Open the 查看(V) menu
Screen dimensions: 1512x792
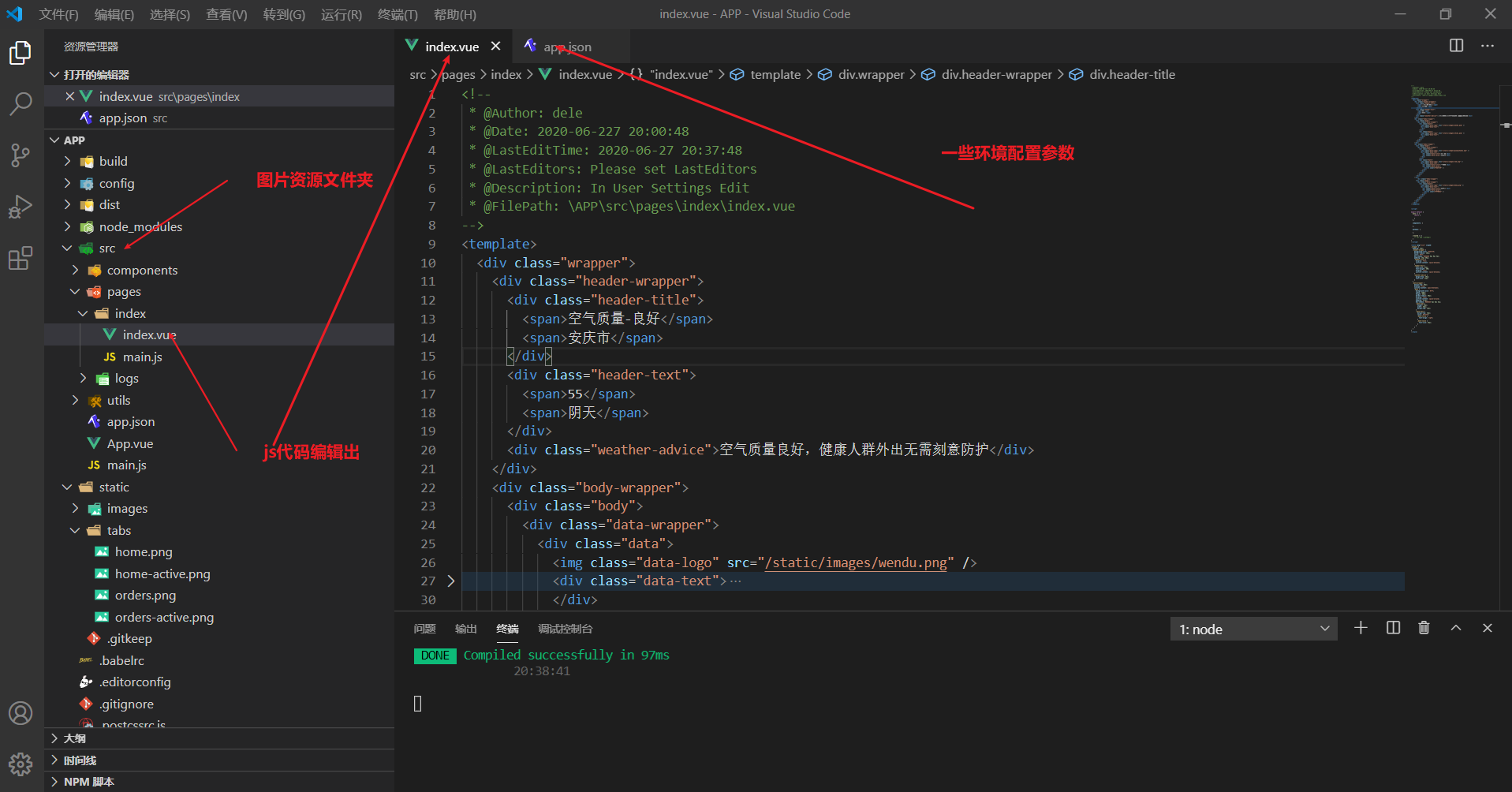226,14
